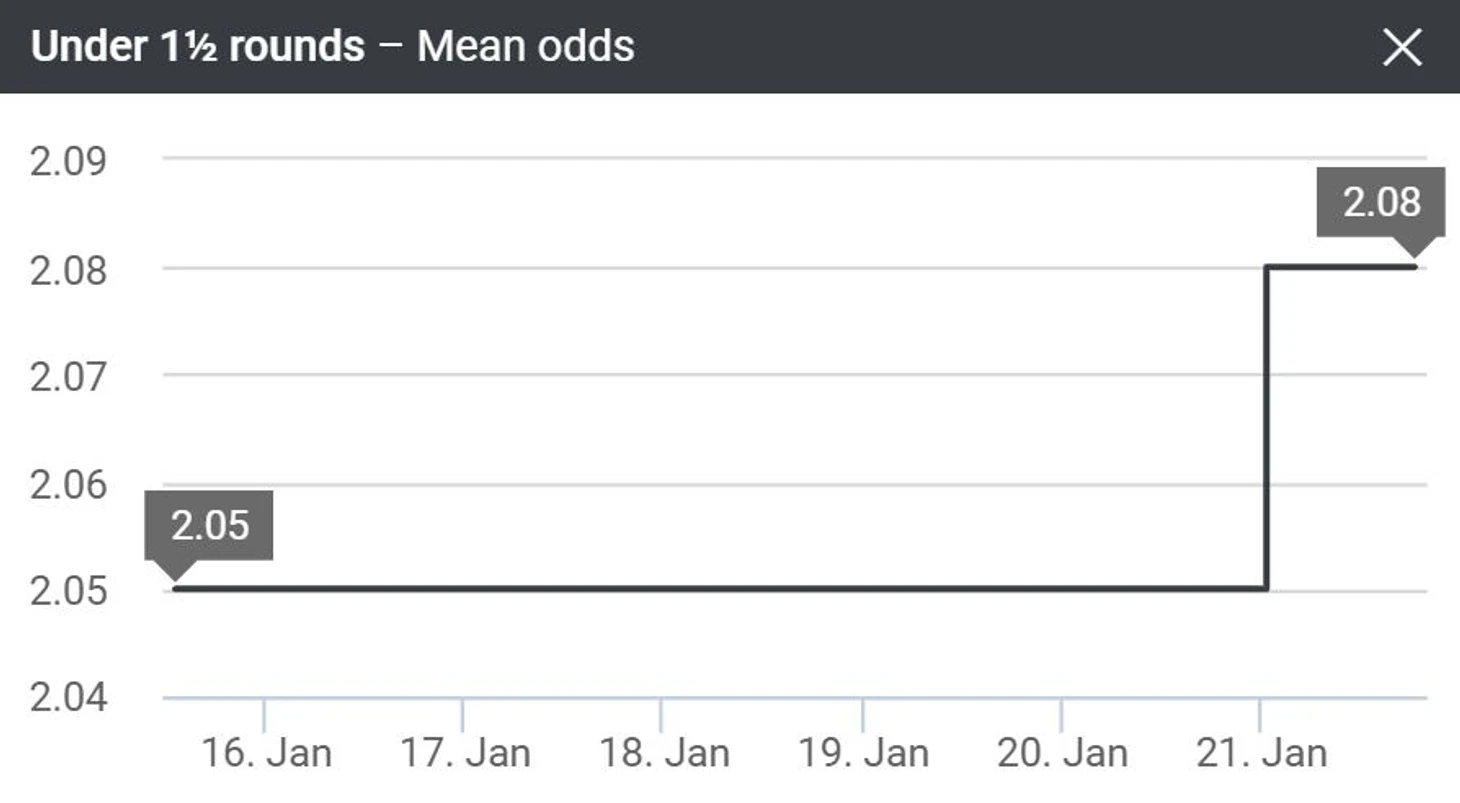Click the vertical jump in odds line
This screenshot has height=803, width=1460.
(1268, 427)
